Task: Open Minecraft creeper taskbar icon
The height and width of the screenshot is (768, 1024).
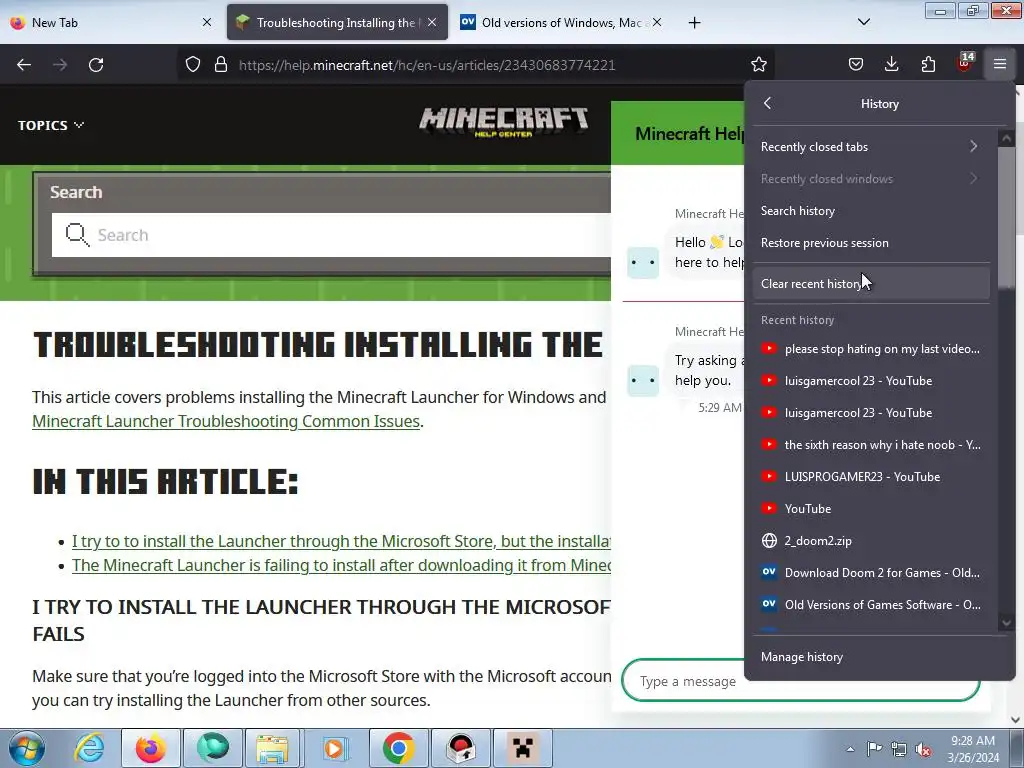Action: coord(522,748)
